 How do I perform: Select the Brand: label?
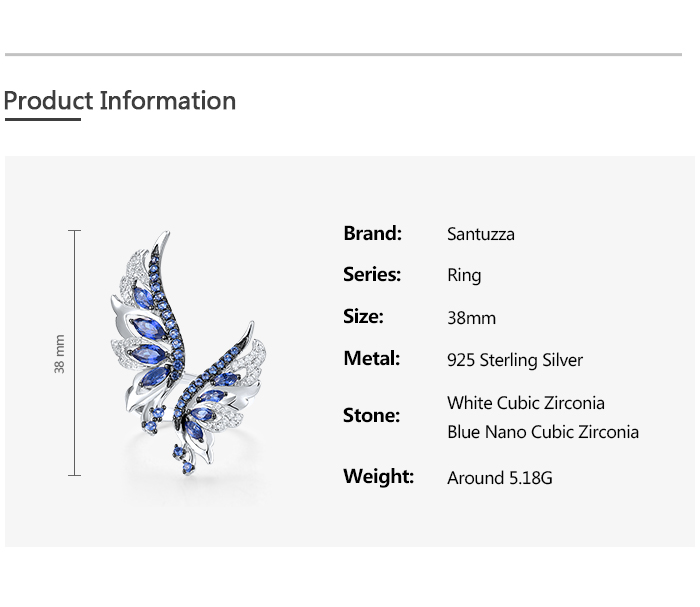(372, 233)
